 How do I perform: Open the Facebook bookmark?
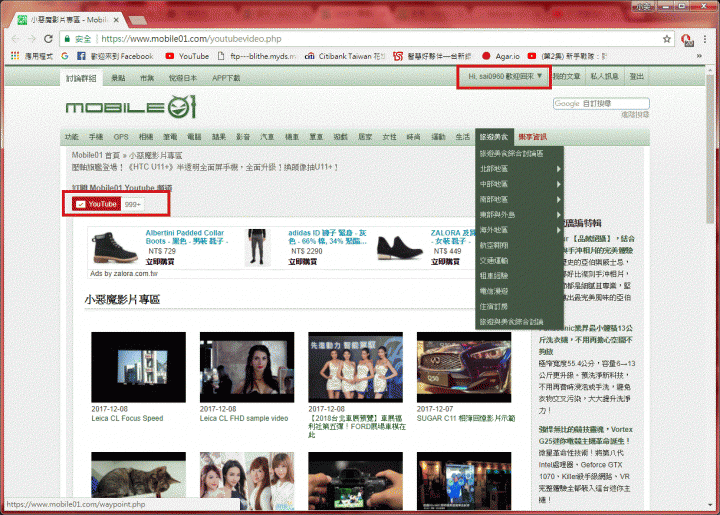click(x=116, y=56)
